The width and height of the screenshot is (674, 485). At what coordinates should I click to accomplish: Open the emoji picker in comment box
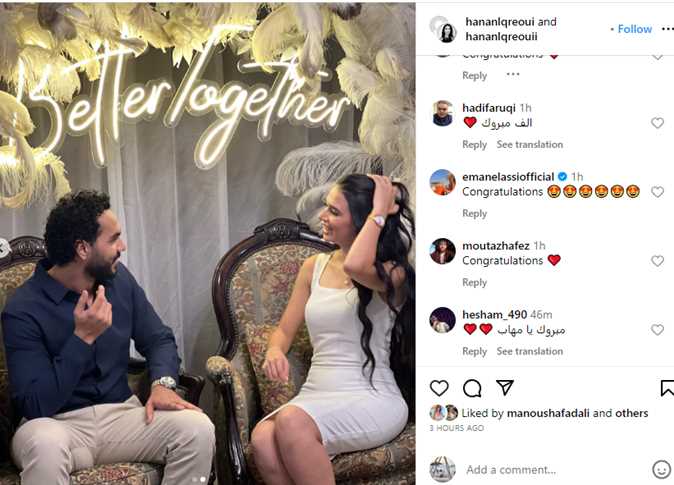[x=661, y=469]
